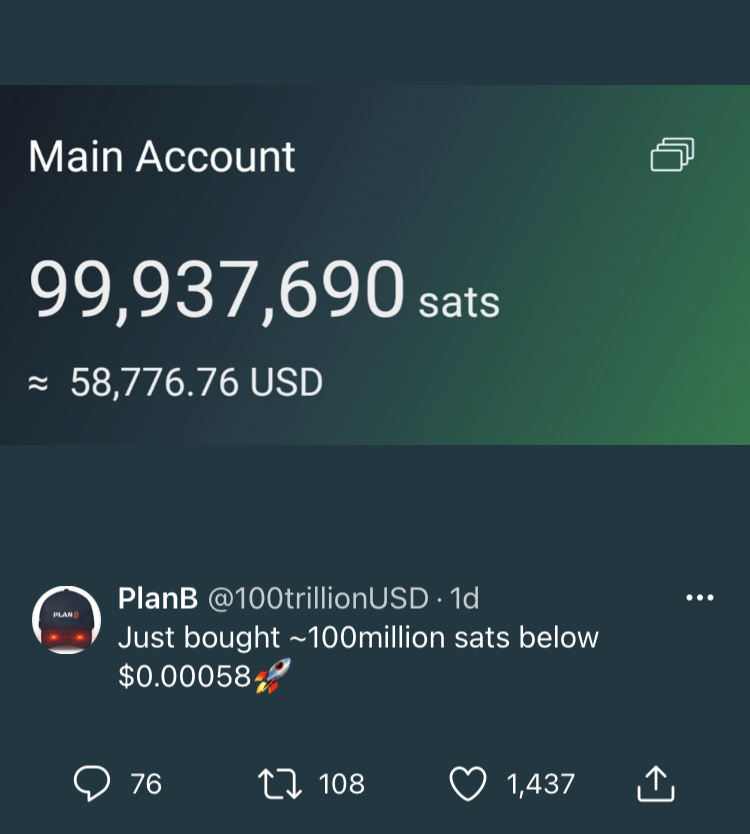This screenshot has width=750, height=834.
Task: Click the reply speech bubble icon
Action: click(93, 783)
